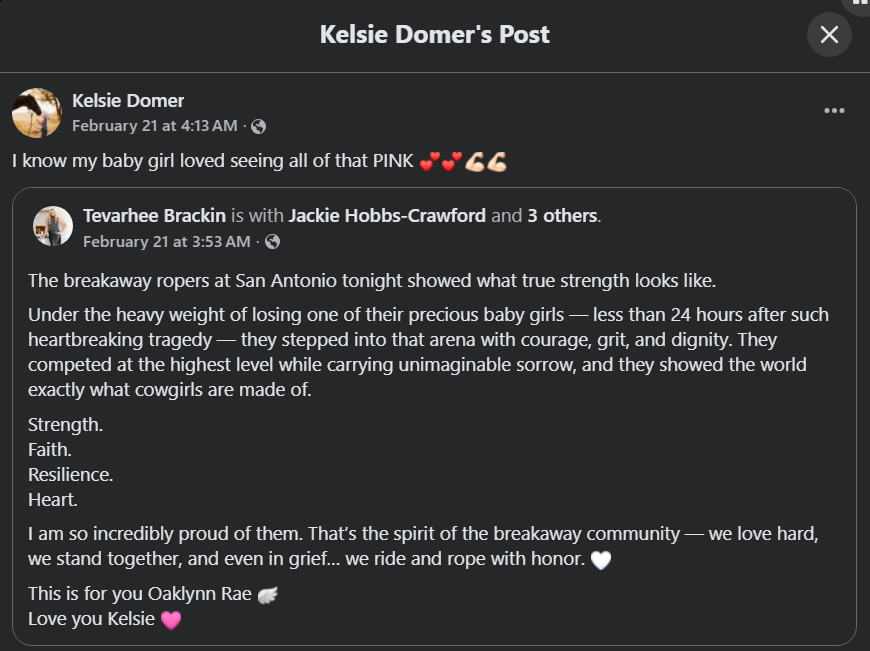
Task: Click the wing emoji after Oaklynn Rae
Action: pyautogui.click(x=267, y=595)
